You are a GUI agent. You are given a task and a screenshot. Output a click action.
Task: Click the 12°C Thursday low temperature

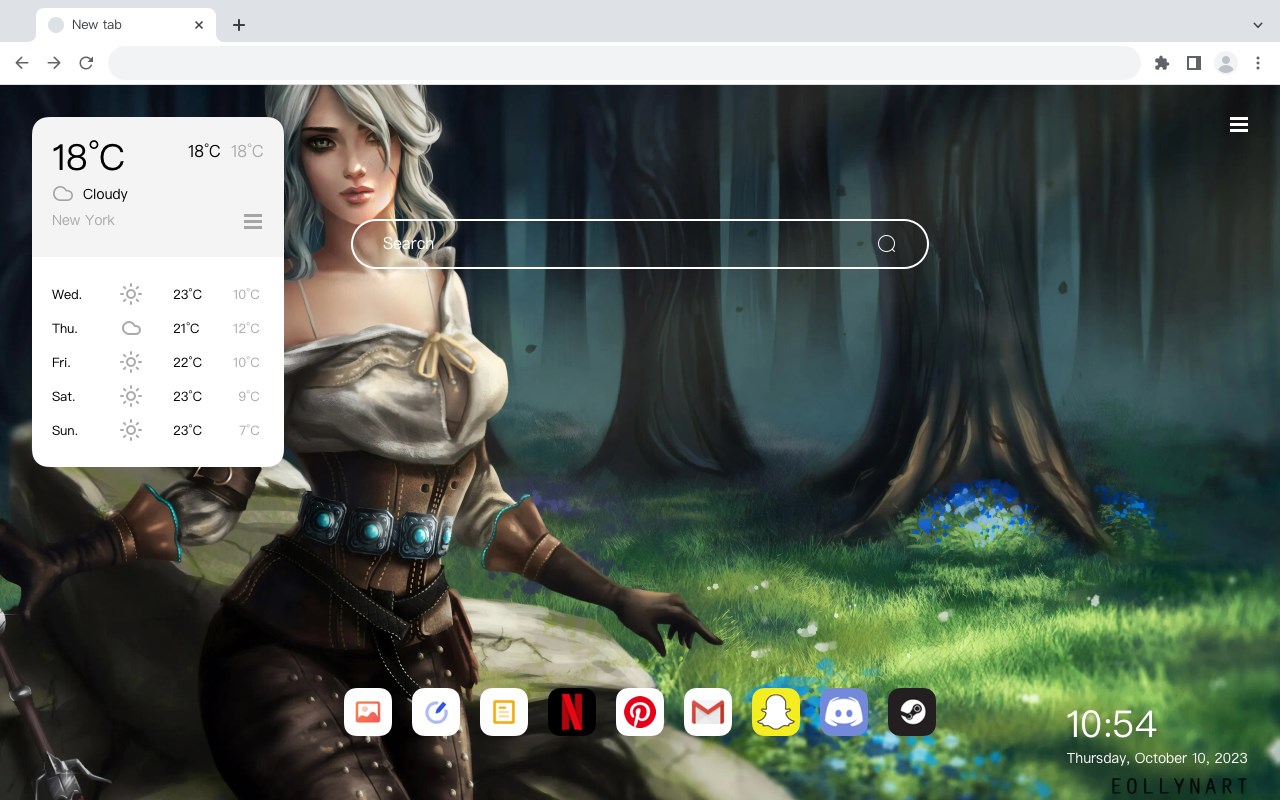[x=247, y=329]
